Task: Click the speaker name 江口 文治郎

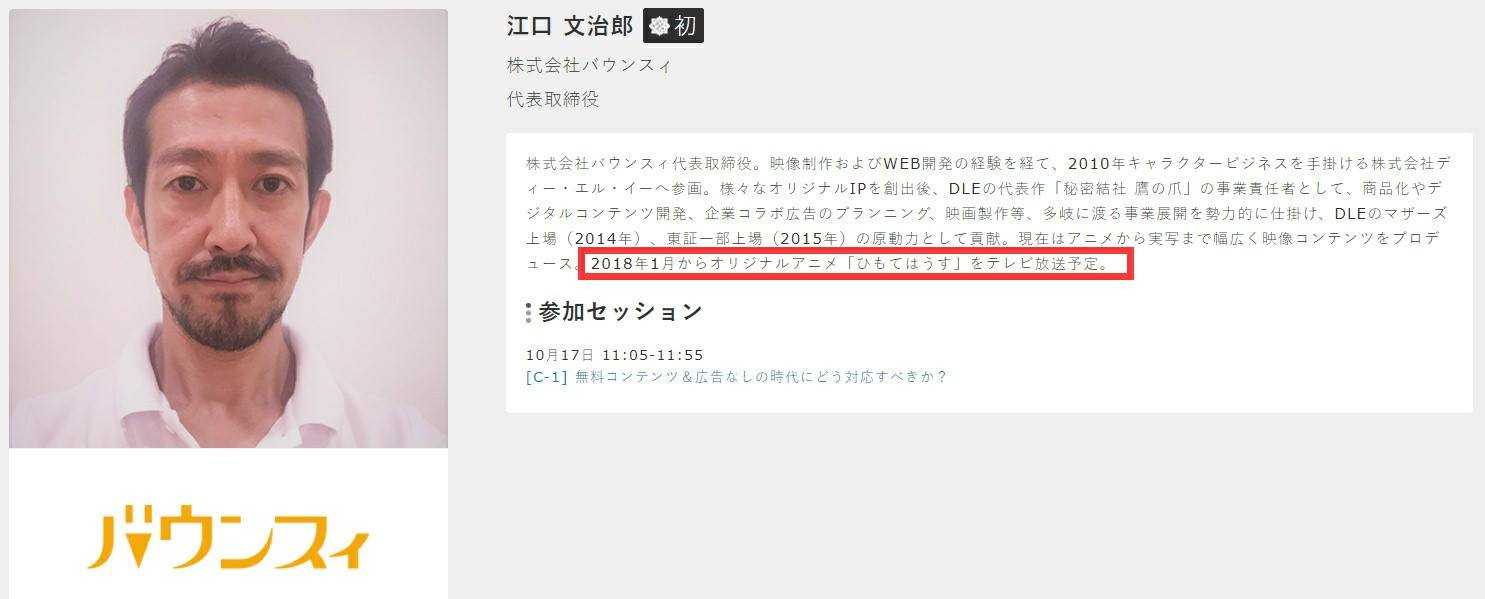Action: (570, 27)
